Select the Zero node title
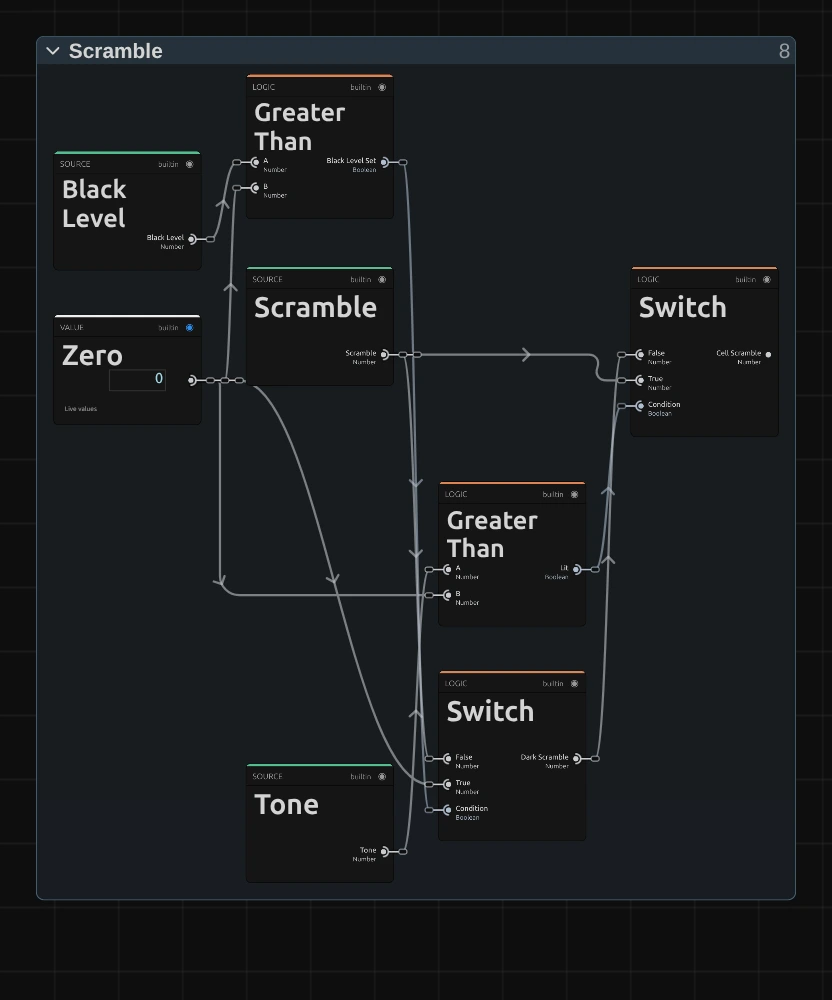The height and width of the screenshot is (1000, 832). [x=92, y=355]
